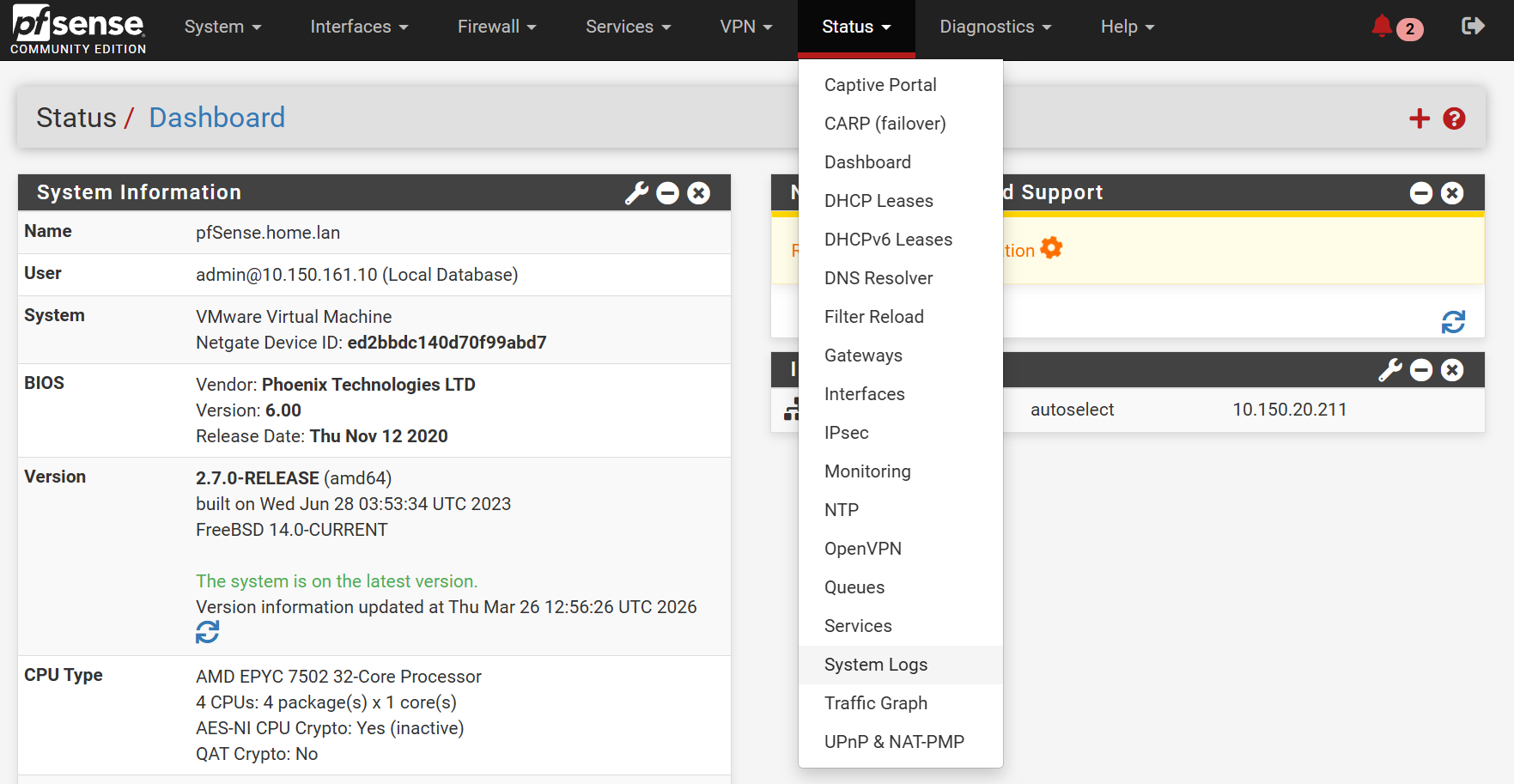Minimize the Netgate Support widget
The image size is (1514, 784).
(x=1421, y=193)
